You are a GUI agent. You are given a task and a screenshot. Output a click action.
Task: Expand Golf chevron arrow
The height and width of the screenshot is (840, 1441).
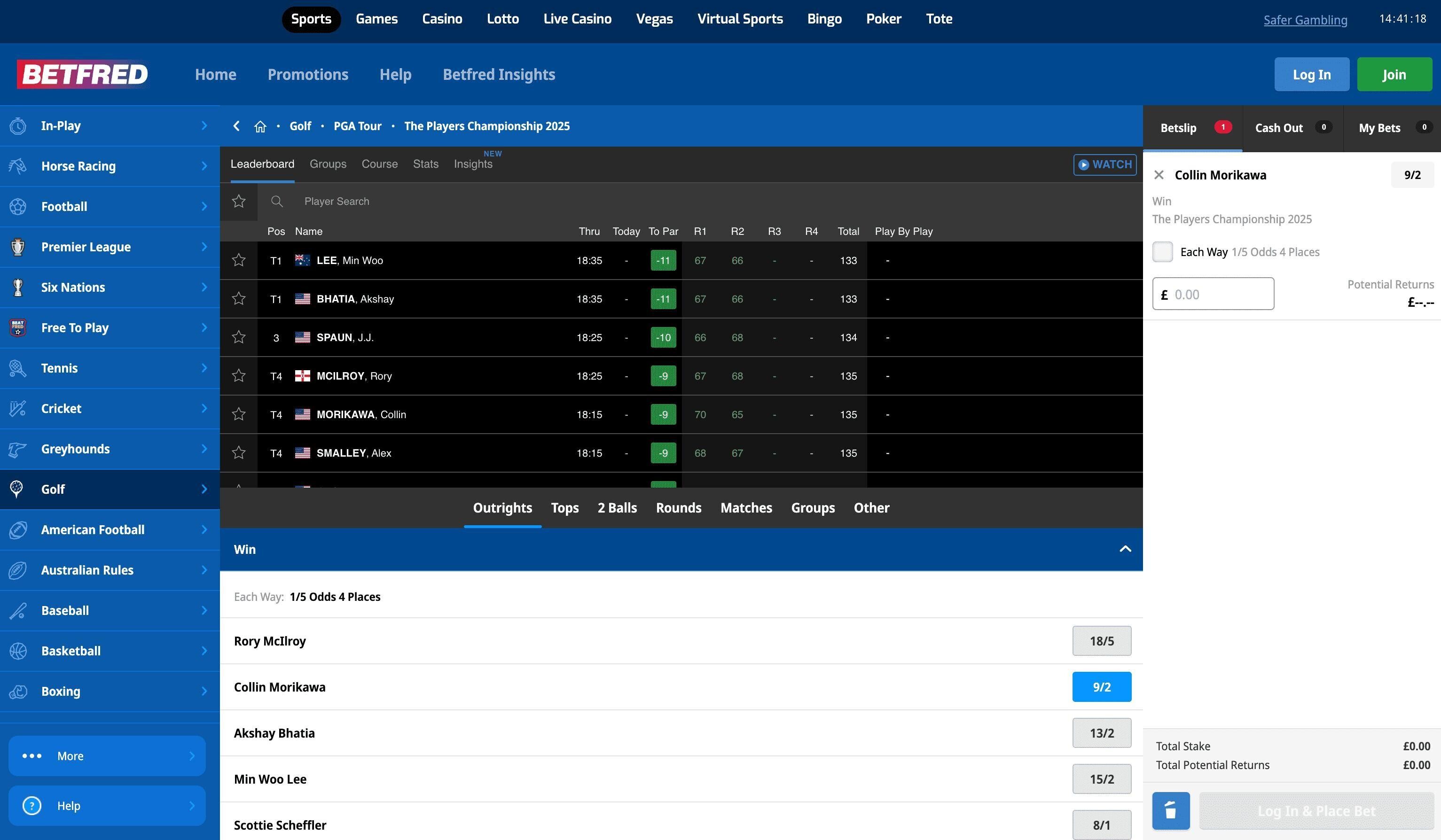(204, 489)
